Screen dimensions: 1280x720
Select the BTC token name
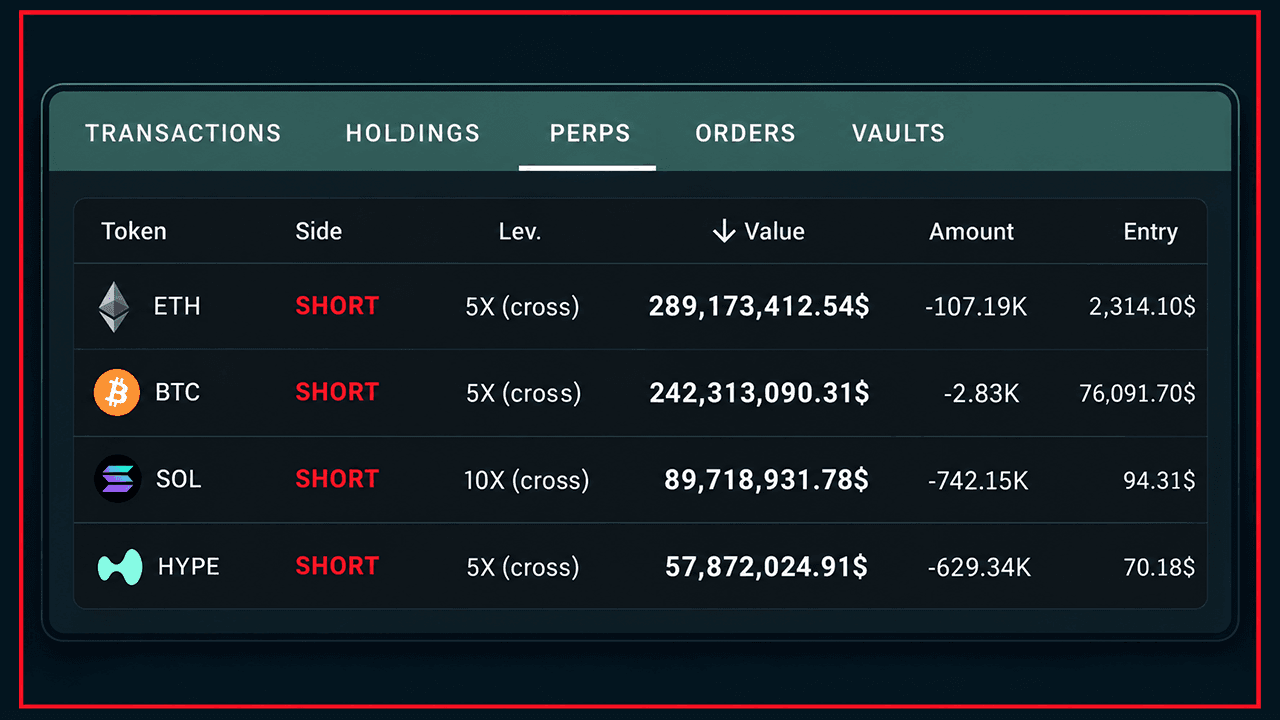(178, 392)
